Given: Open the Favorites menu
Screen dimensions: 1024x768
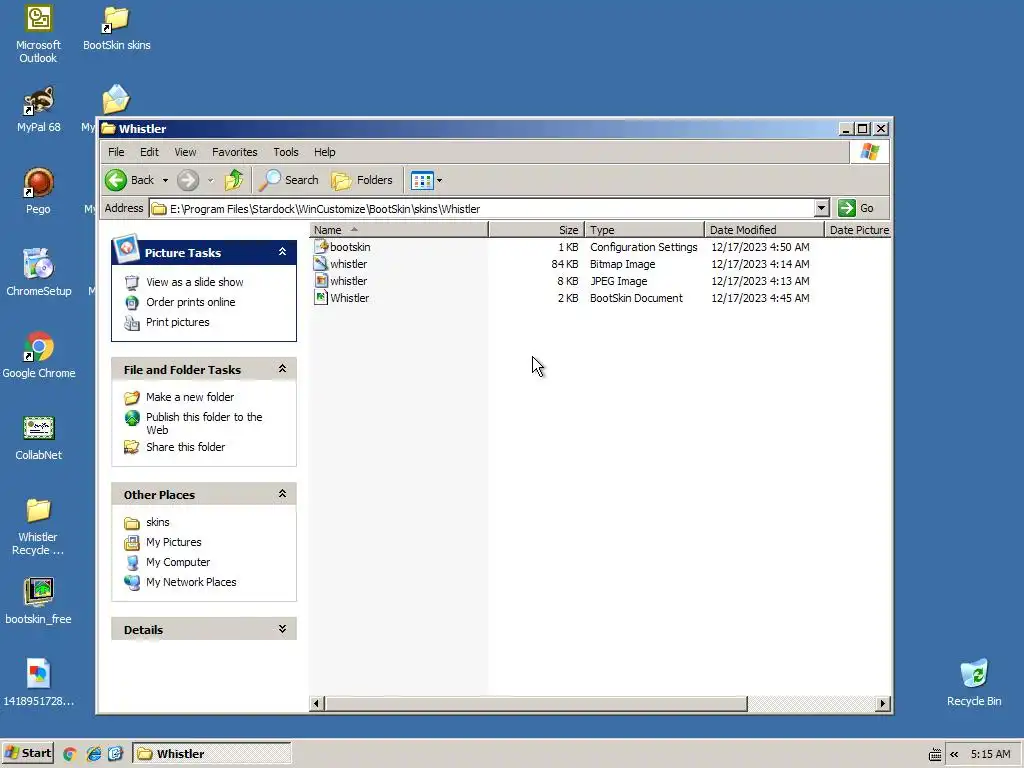Looking at the screenshot, I should tap(234, 152).
